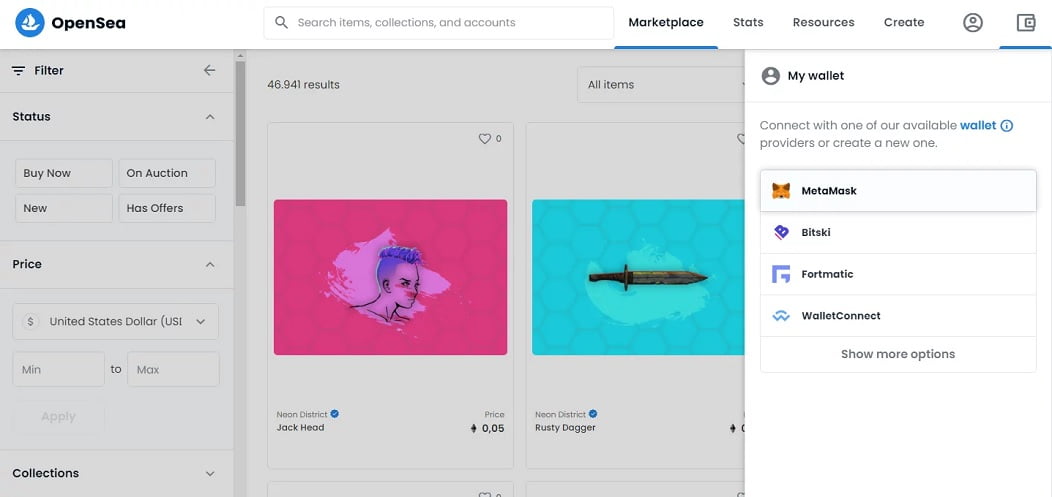This screenshot has width=1052, height=497.
Task: Click wallet info circle icon
Action: click(x=1006, y=125)
